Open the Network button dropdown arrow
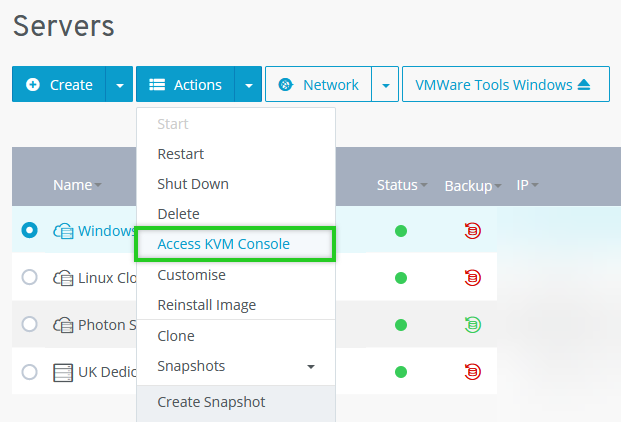This screenshot has height=422, width=621. [385, 85]
